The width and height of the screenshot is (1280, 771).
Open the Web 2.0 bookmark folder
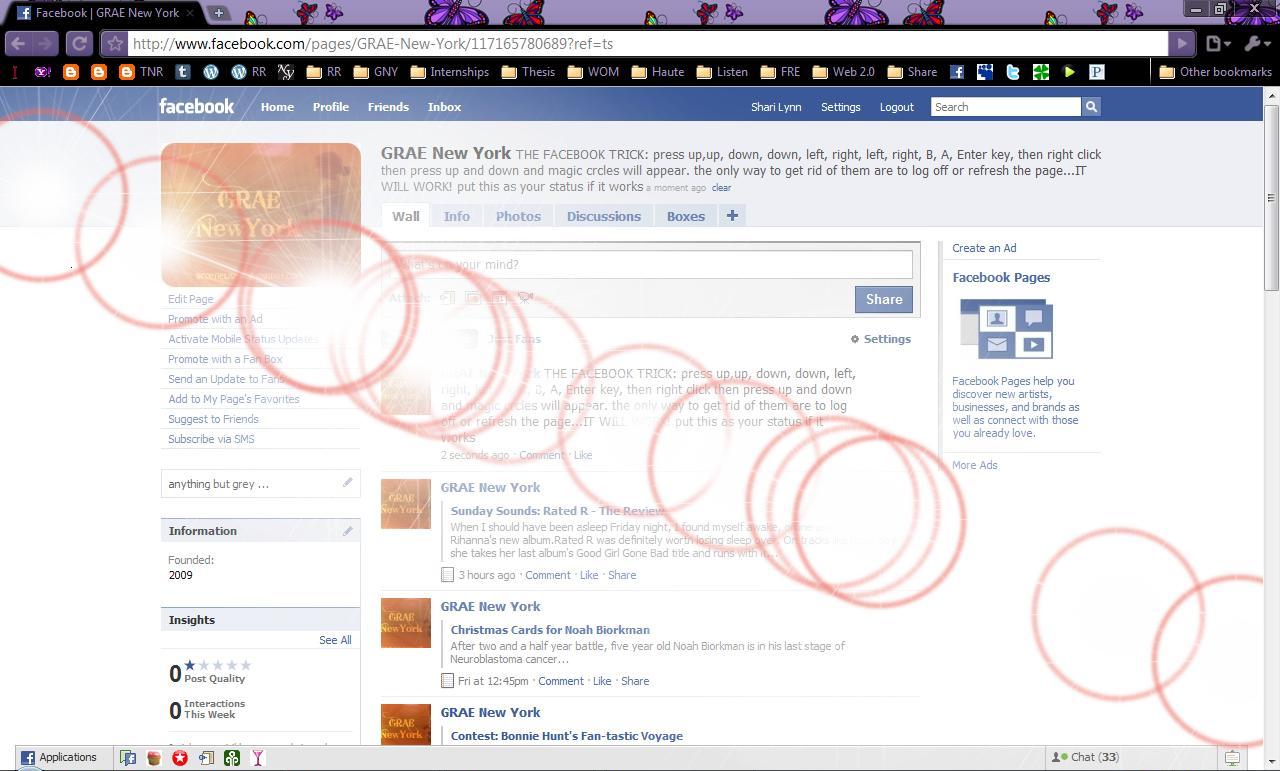click(x=844, y=72)
